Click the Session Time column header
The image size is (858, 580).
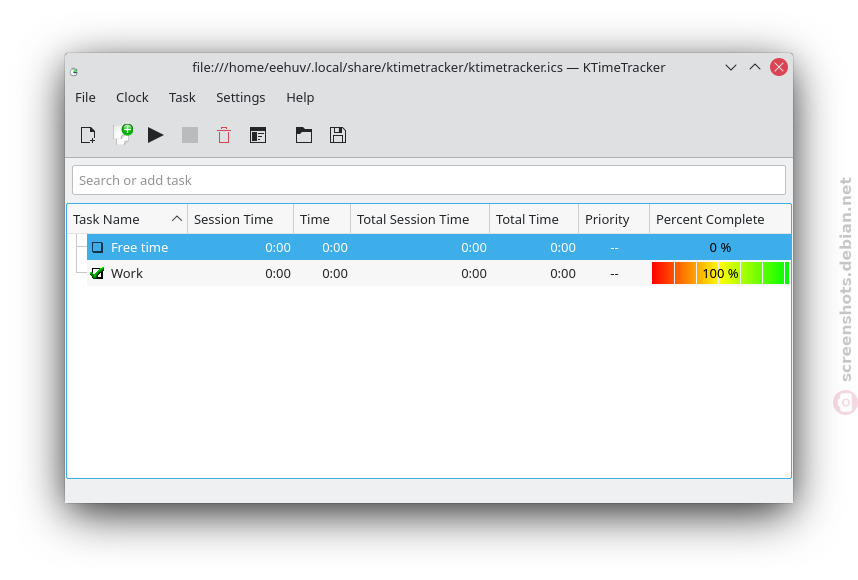tap(240, 219)
